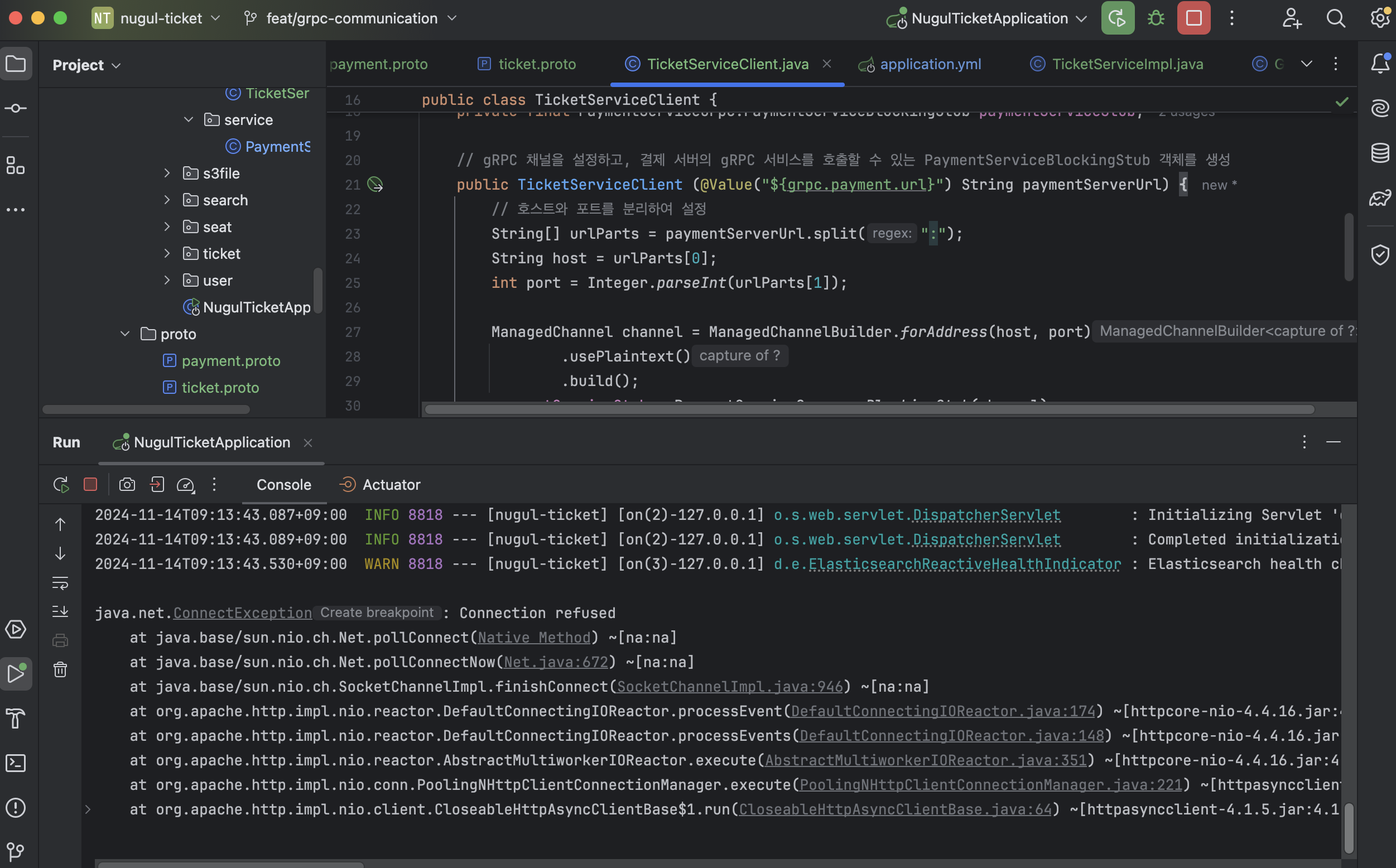The width and height of the screenshot is (1396, 868).
Task: Switch to TicketServiceImpl.java editor tab
Action: click(x=1116, y=64)
